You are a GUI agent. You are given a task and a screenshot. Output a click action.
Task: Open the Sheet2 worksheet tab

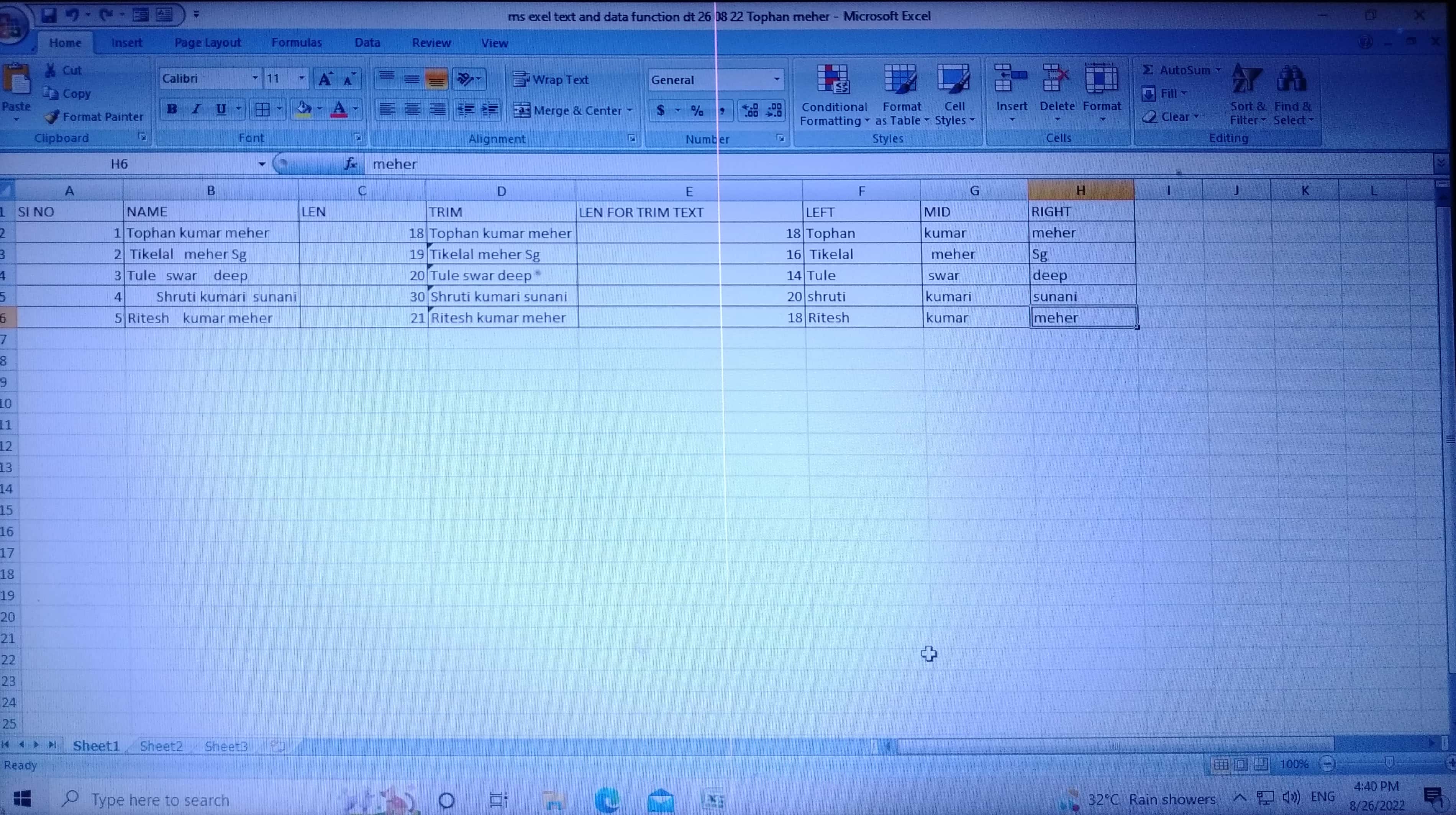(161, 746)
